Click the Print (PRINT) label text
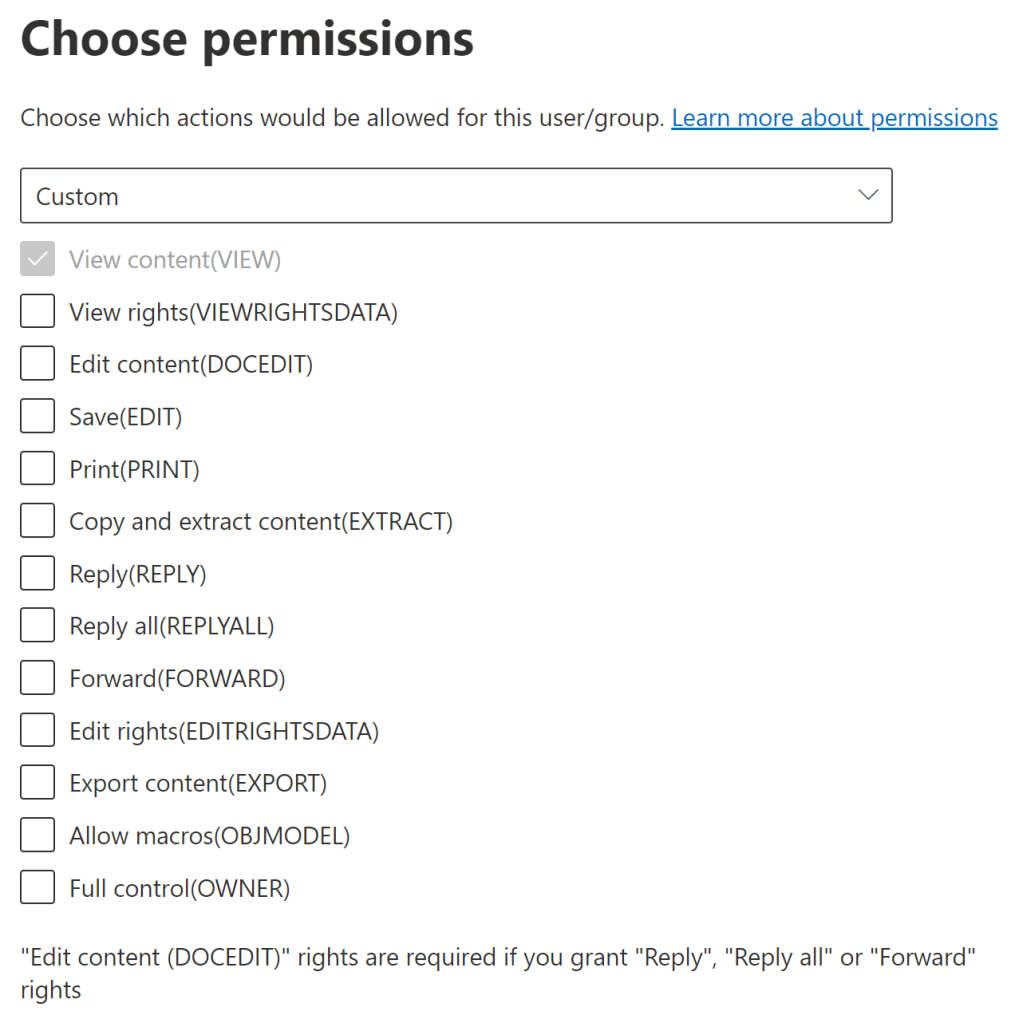1011x1023 pixels. [x=134, y=469]
